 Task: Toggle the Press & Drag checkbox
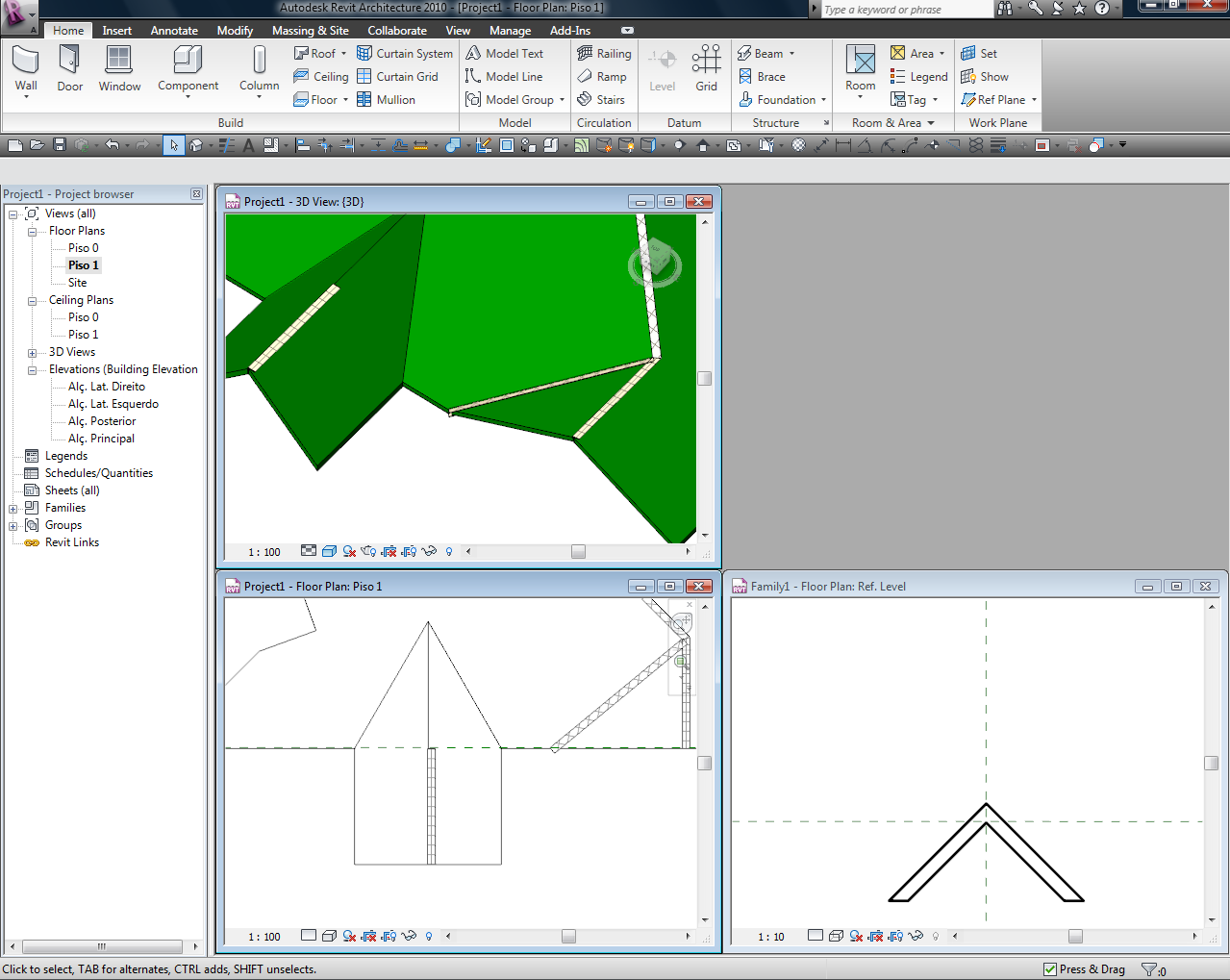click(1050, 969)
